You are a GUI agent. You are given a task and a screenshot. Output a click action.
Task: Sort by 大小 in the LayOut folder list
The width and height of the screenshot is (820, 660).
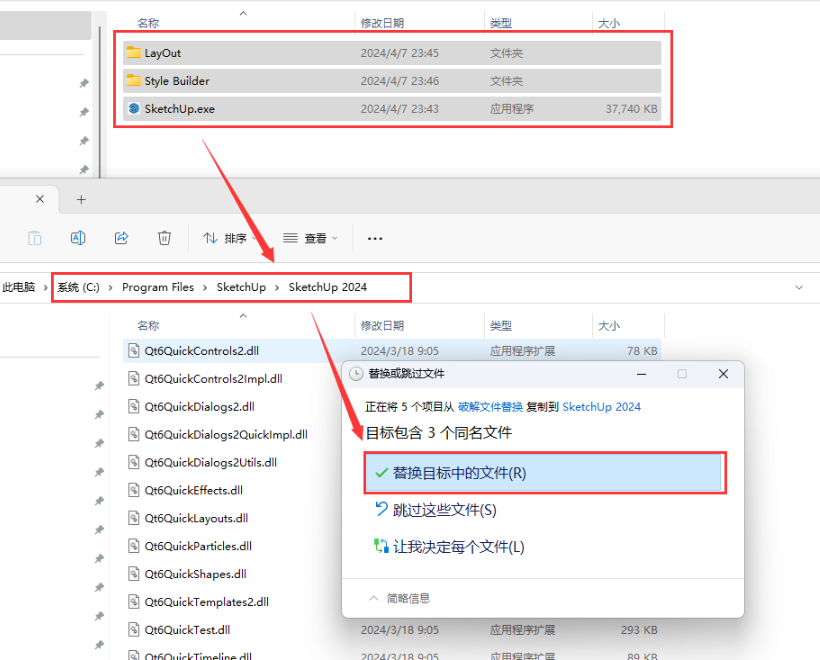(609, 23)
